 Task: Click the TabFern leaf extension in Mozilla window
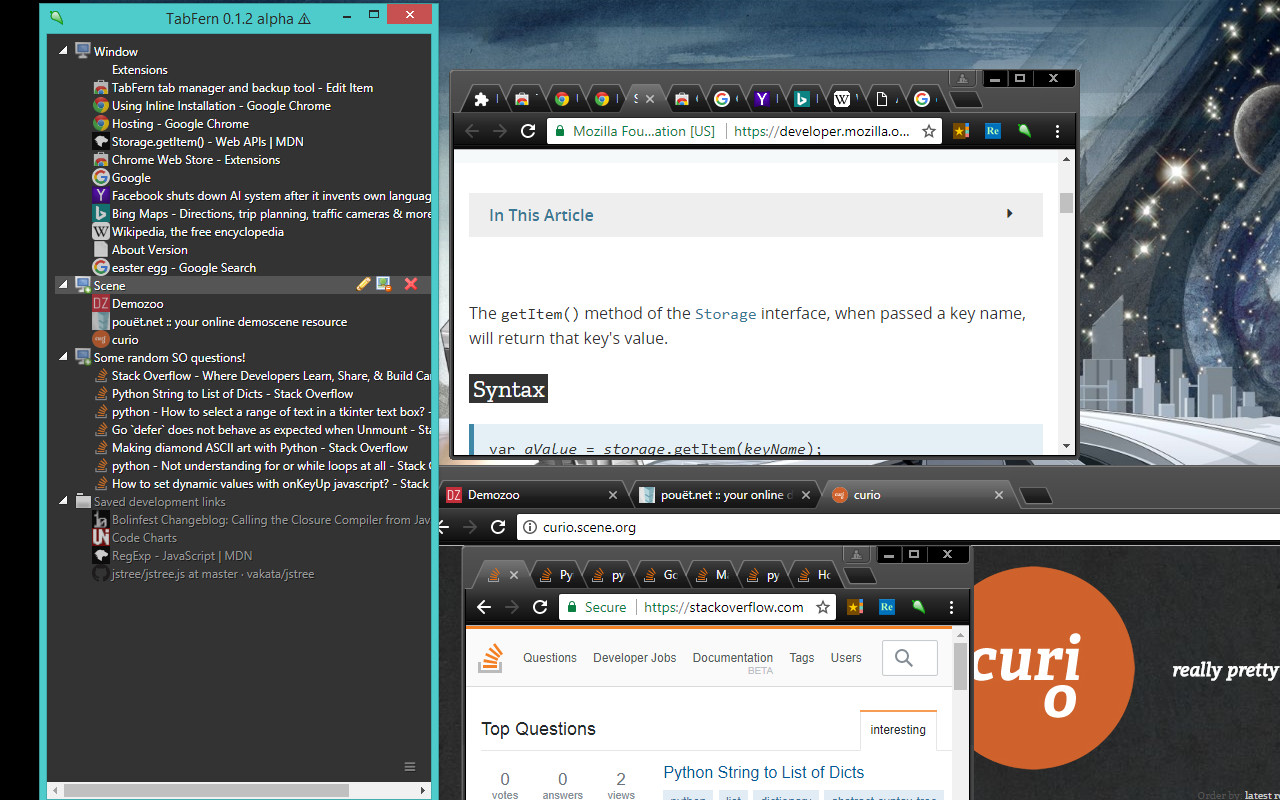pos(1025,131)
